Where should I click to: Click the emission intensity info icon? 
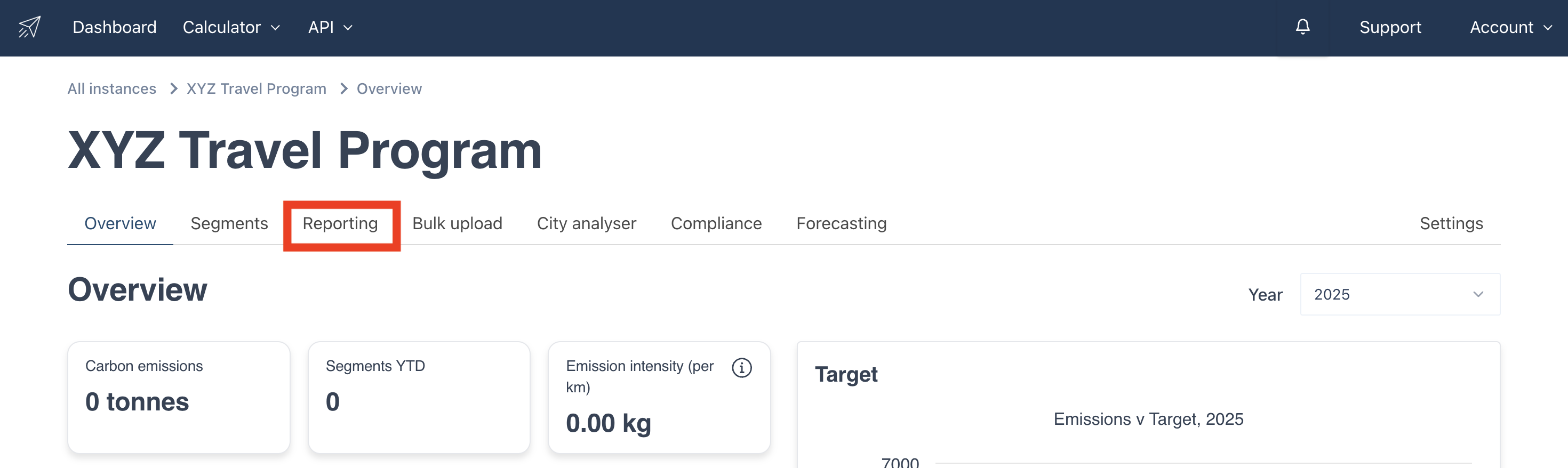coord(741,368)
